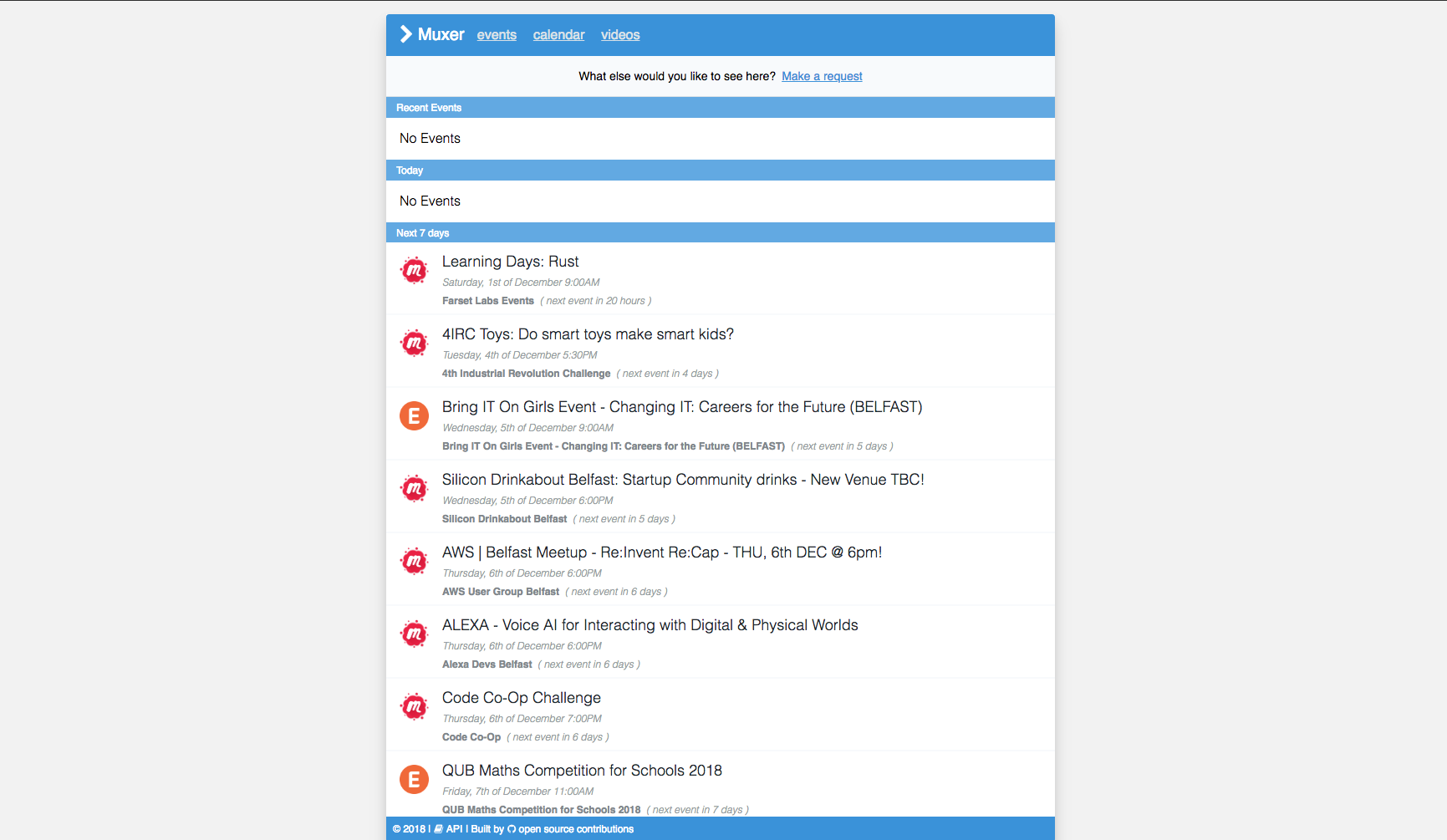Open Bring IT On Girls Event title
The image size is (1447, 840).
682,407
